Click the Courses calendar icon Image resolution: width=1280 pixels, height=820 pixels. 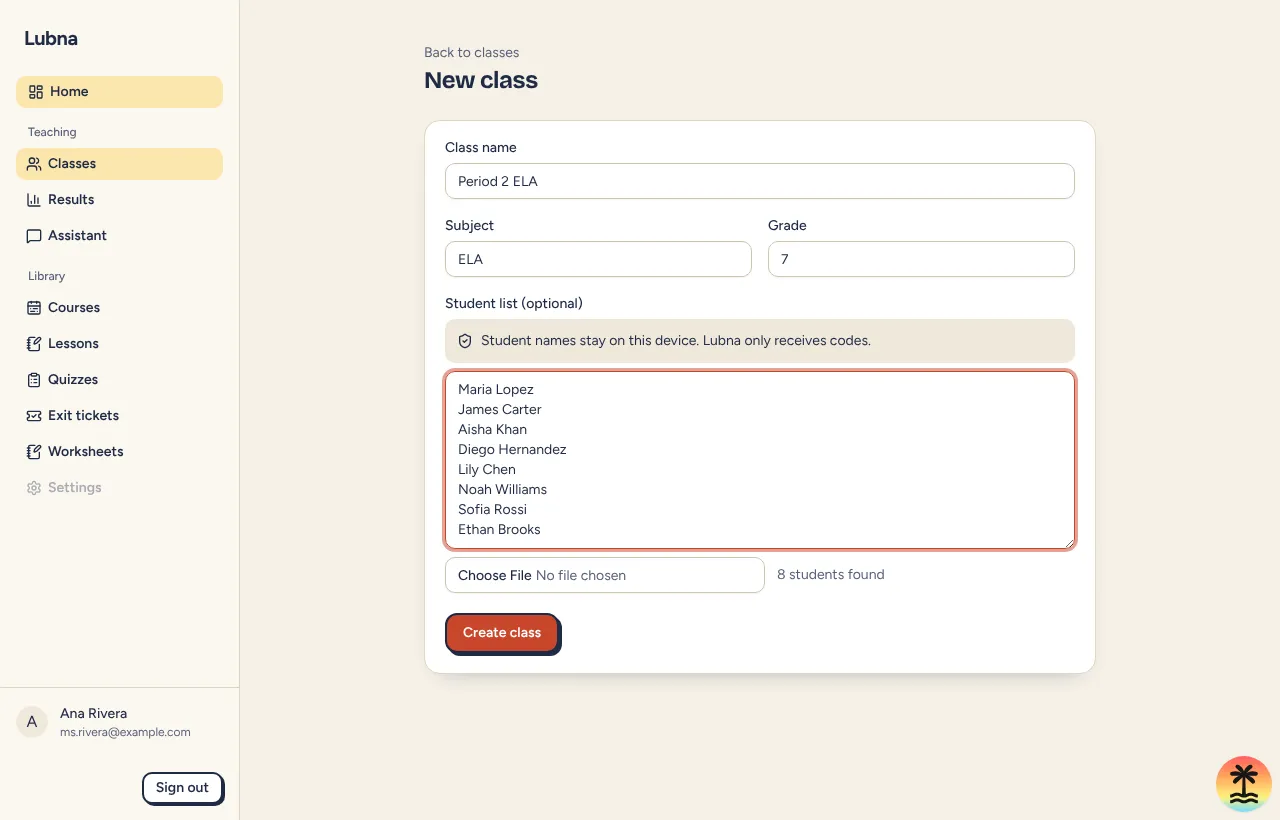[x=34, y=308]
